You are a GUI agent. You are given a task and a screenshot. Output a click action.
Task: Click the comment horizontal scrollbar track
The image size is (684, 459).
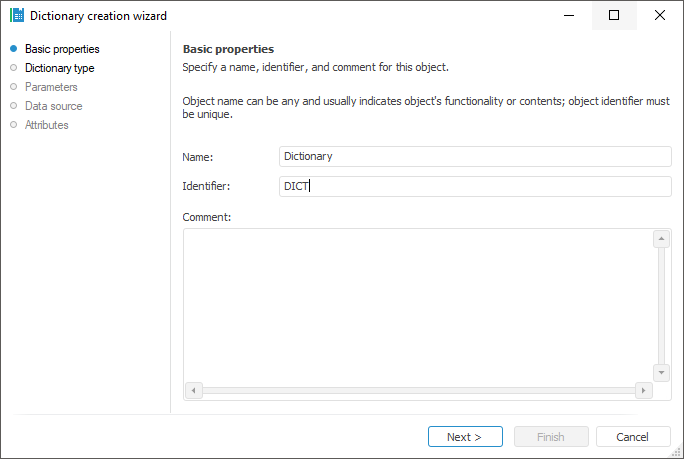click(x=419, y=390)
